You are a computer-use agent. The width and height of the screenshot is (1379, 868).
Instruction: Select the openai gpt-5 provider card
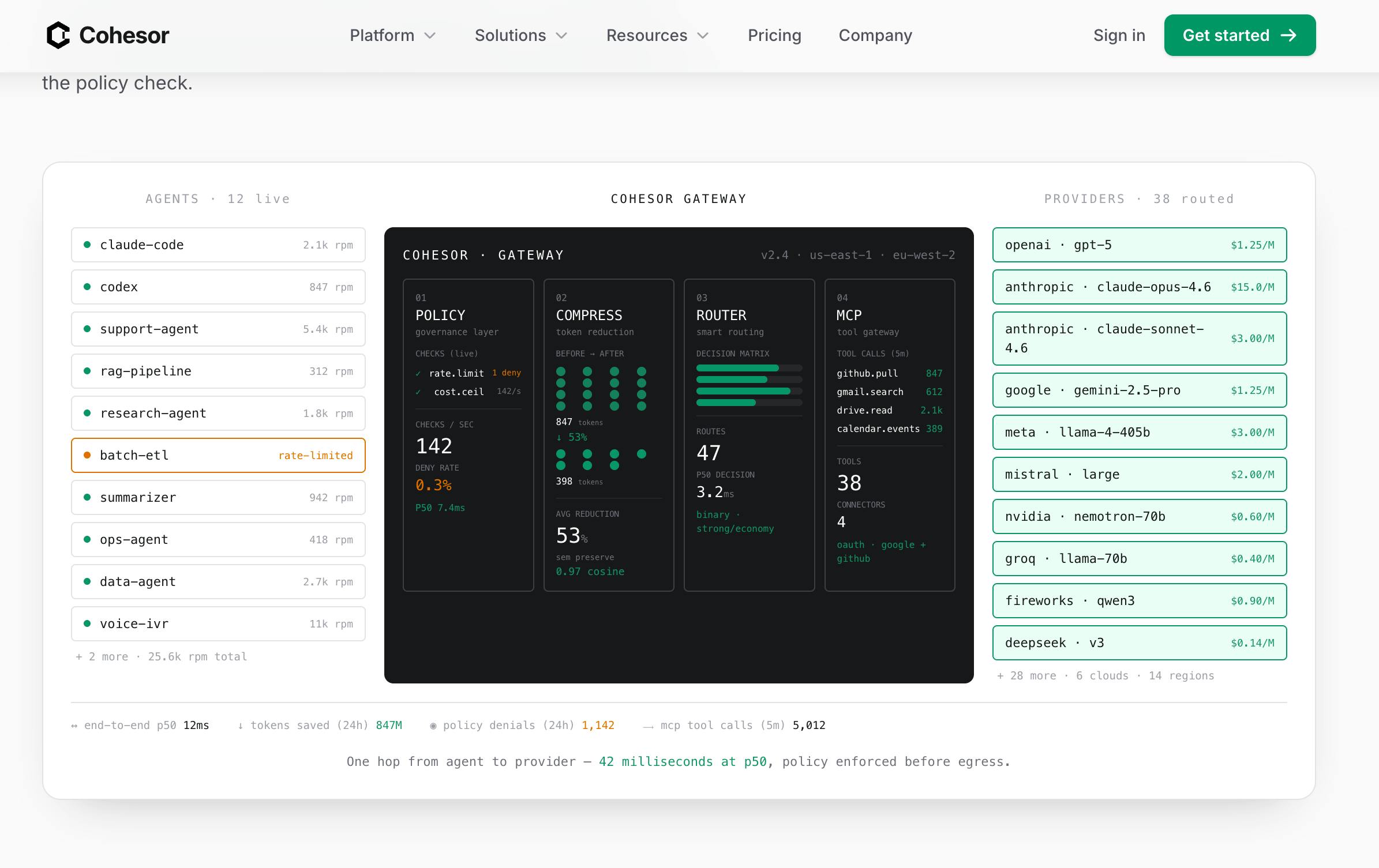click(x=1140, y=245)
